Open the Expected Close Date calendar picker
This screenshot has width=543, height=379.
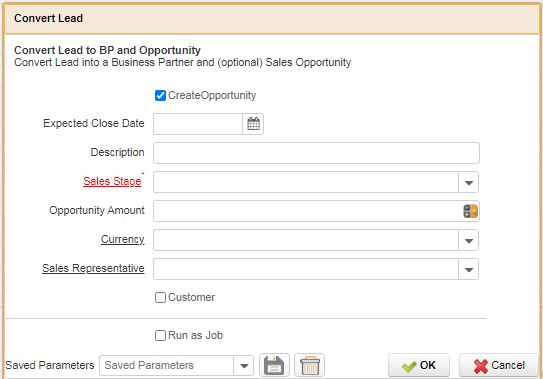253,124
